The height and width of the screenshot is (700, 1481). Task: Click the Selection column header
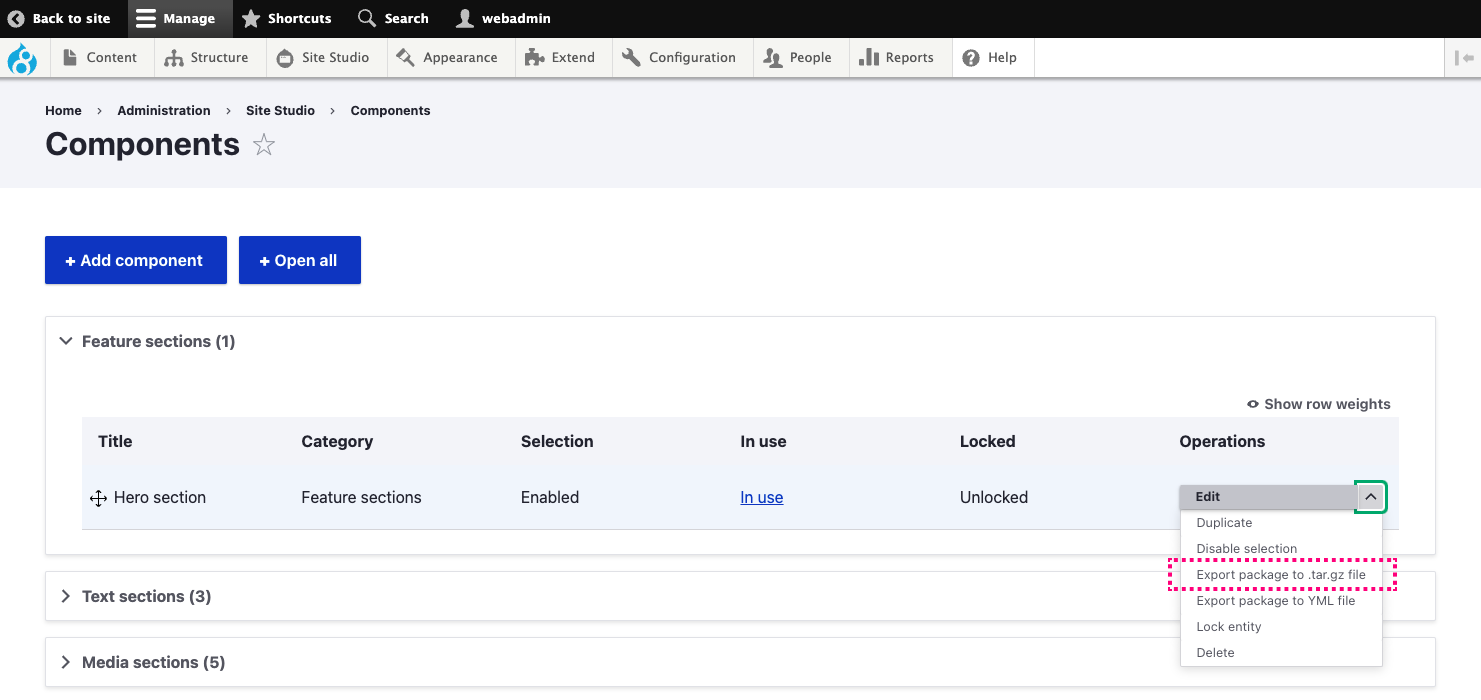(x=557, y=442)
